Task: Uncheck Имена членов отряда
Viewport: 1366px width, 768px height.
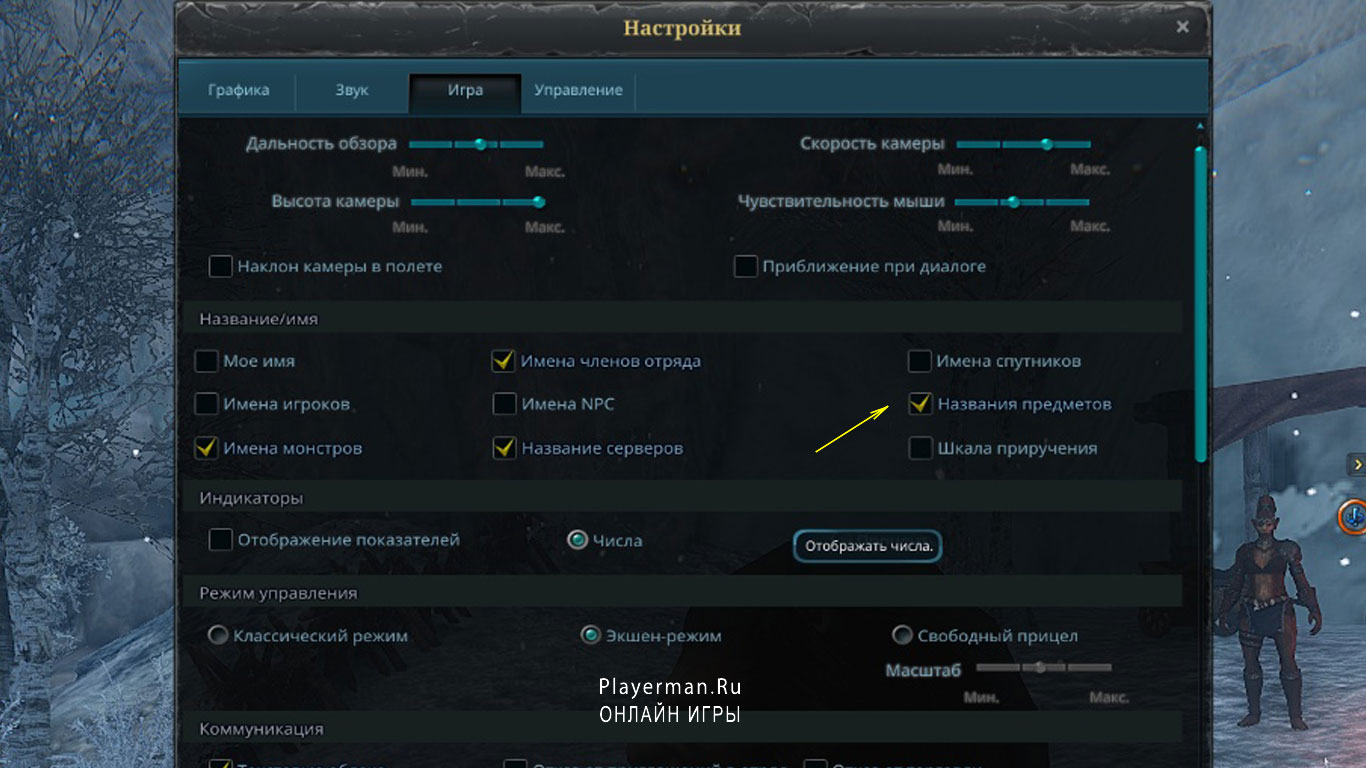Action: pos(505,361)
